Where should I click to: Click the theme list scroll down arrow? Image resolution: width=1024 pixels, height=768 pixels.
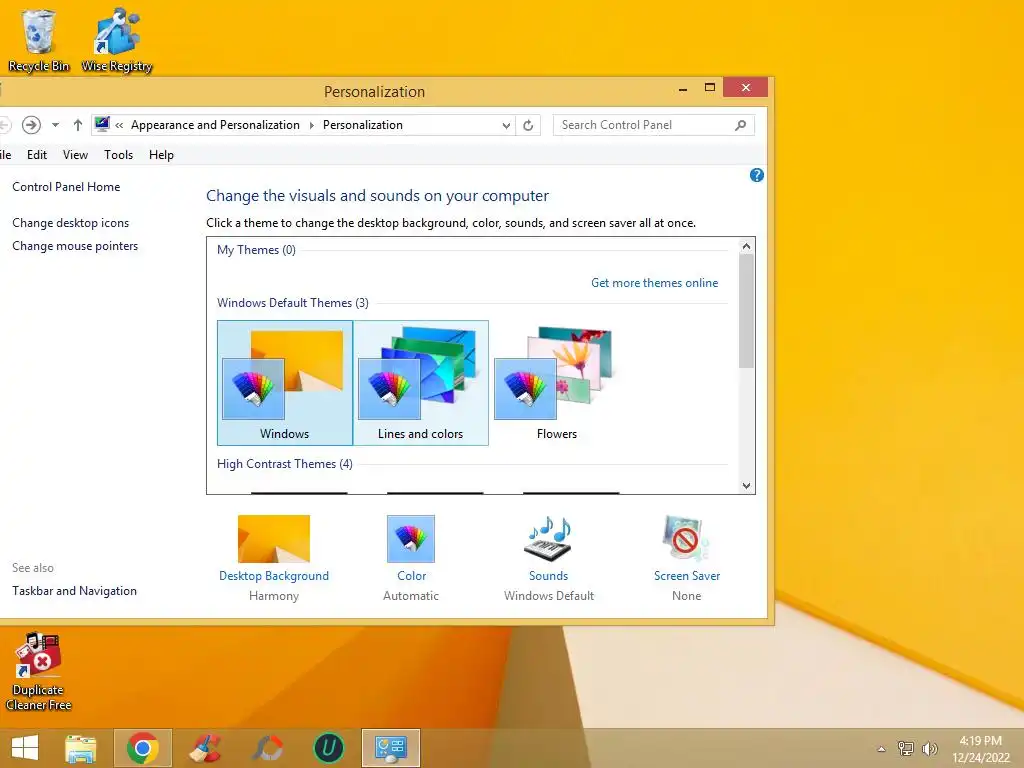[x=746, y=486]
